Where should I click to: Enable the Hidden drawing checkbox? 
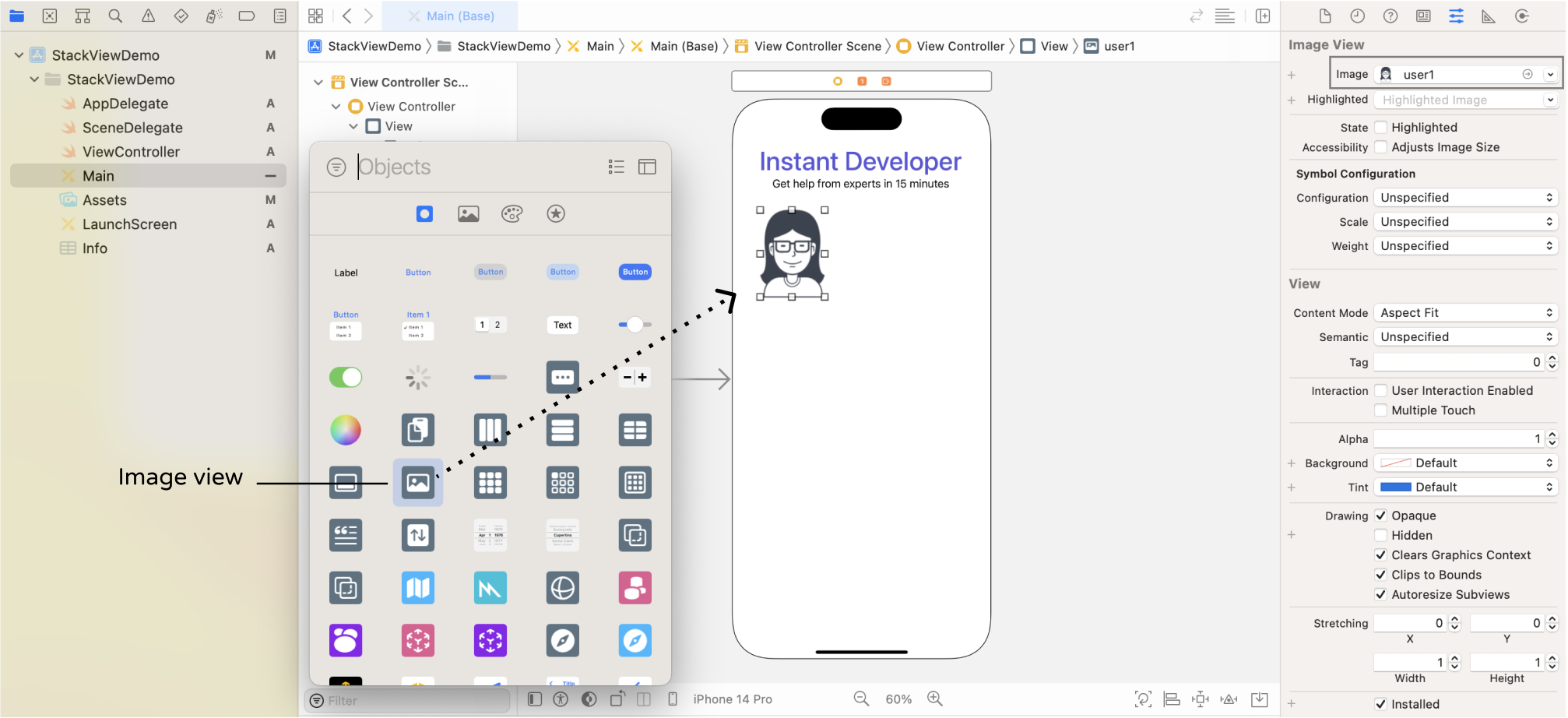(x=1381, y=535)
